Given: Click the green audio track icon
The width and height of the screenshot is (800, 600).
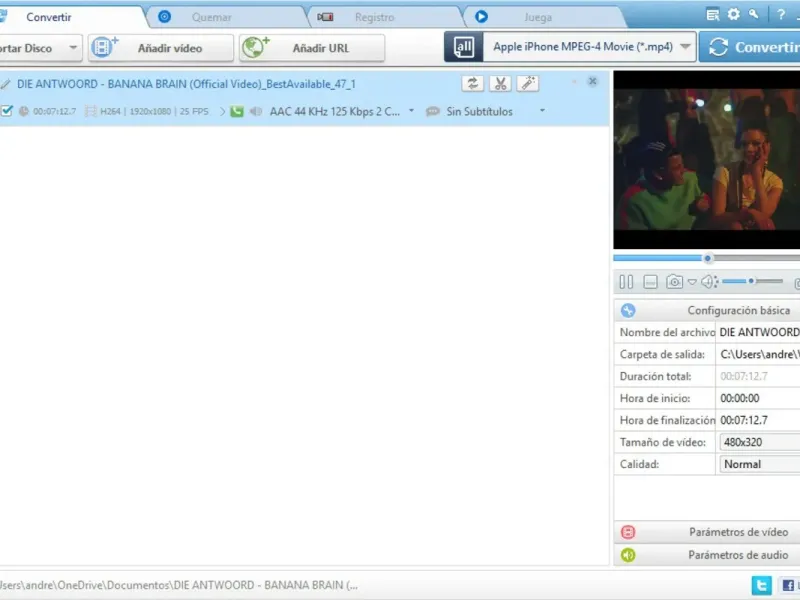Looking at the screenshot, I should [237, 111].
